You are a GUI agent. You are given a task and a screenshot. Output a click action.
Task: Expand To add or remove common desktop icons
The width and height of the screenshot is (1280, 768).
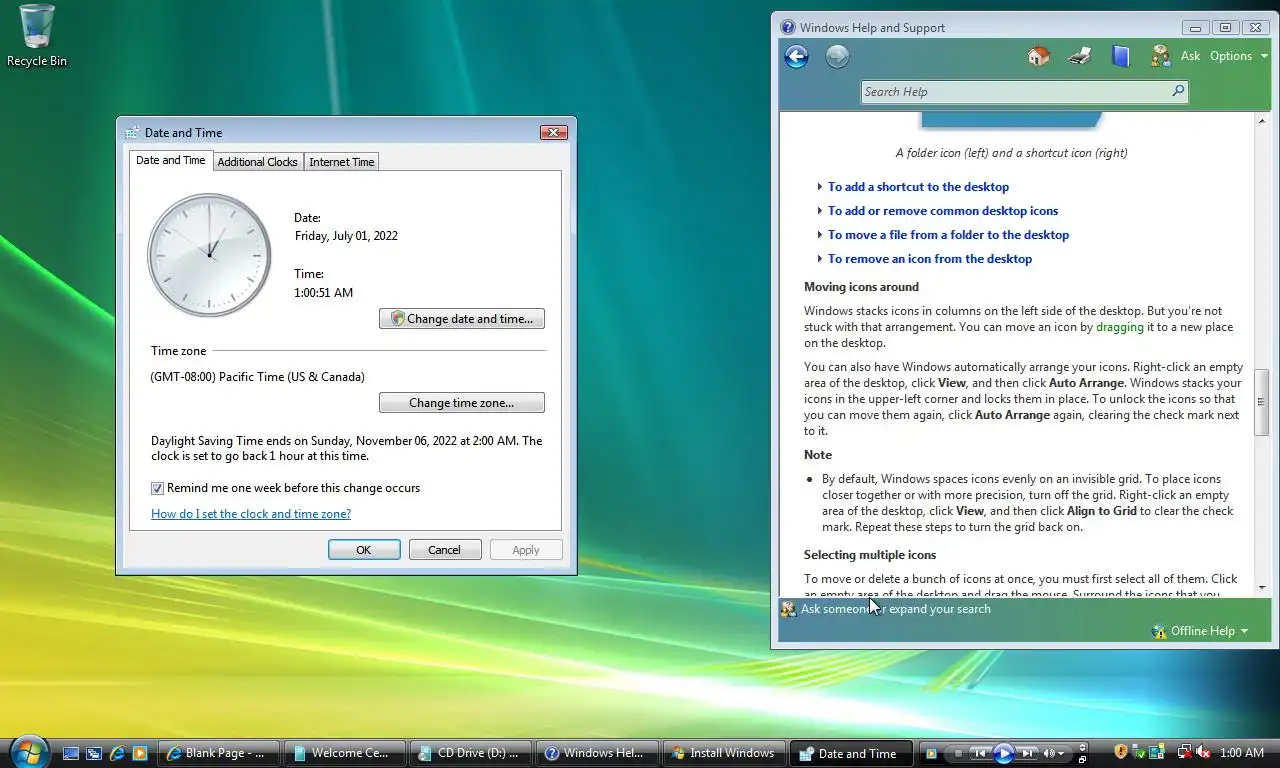tap(942, 211)
